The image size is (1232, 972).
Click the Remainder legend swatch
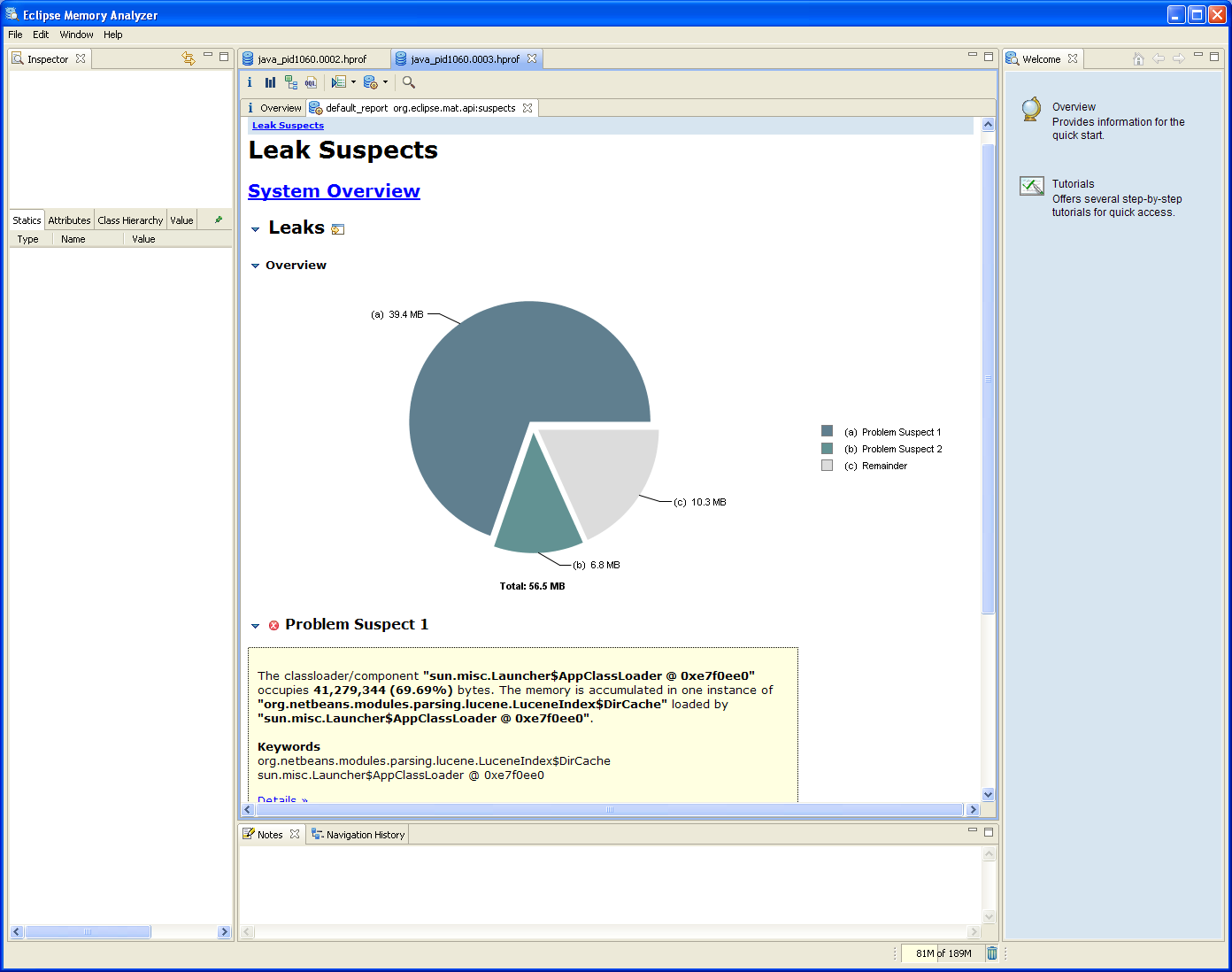pyautogui.click(x=827, y=465)
